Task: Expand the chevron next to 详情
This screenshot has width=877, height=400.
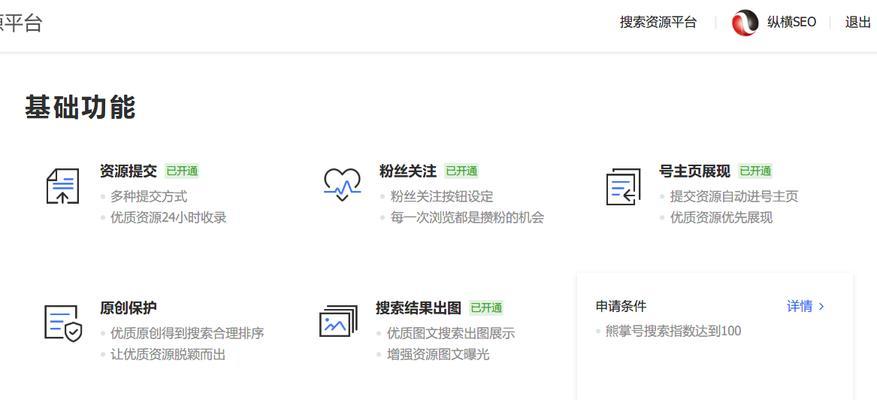Action: (x=821, y=307)
